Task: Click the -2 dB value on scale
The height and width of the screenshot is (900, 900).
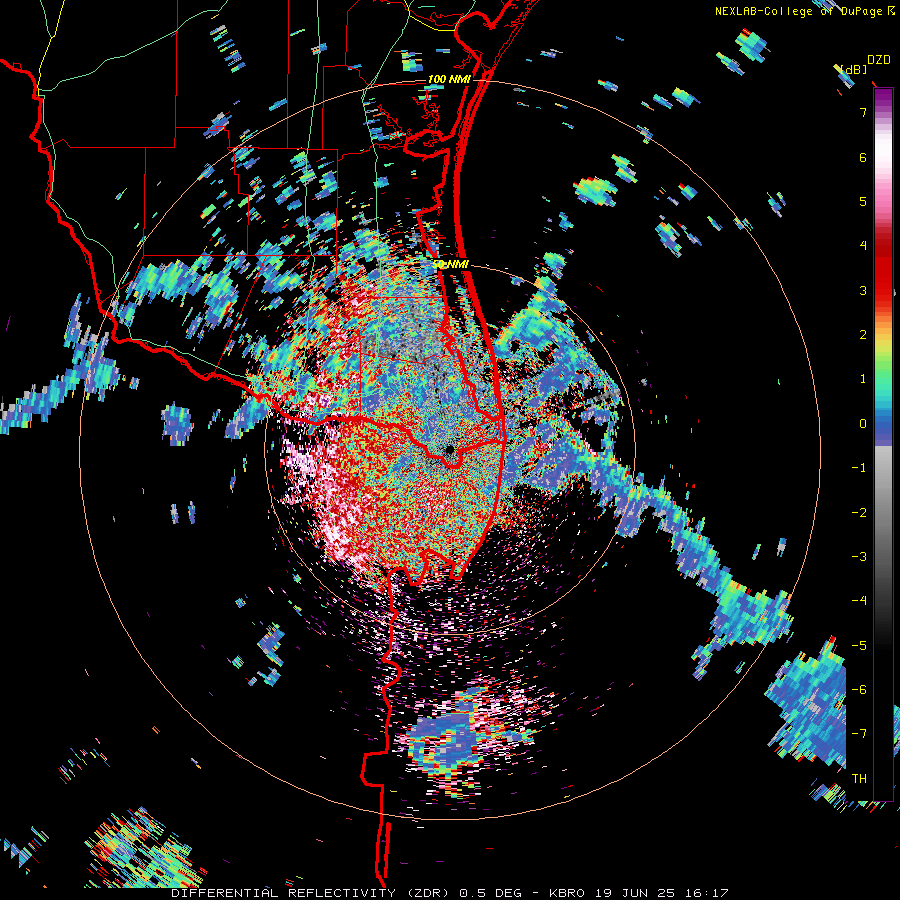Action: 859,513
